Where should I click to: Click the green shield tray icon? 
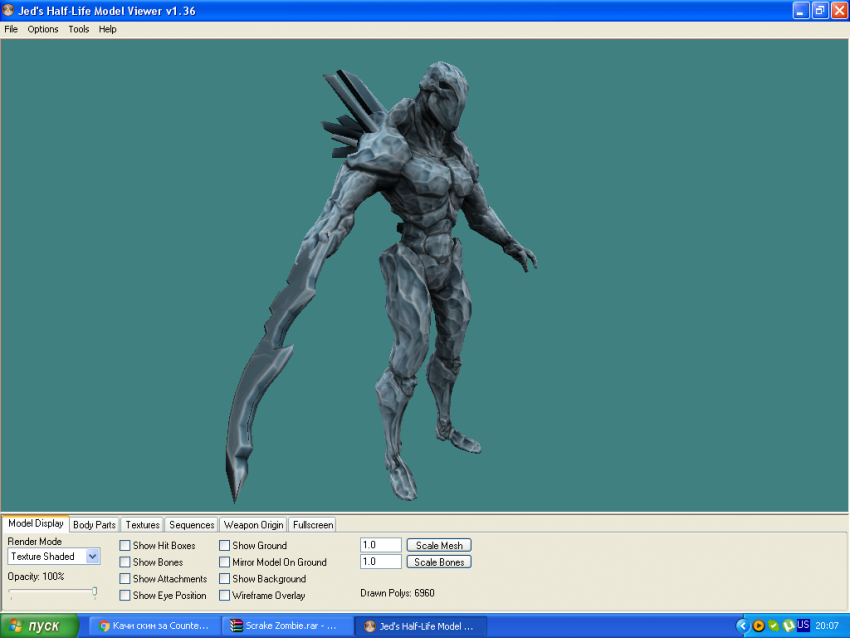[773, 626]
